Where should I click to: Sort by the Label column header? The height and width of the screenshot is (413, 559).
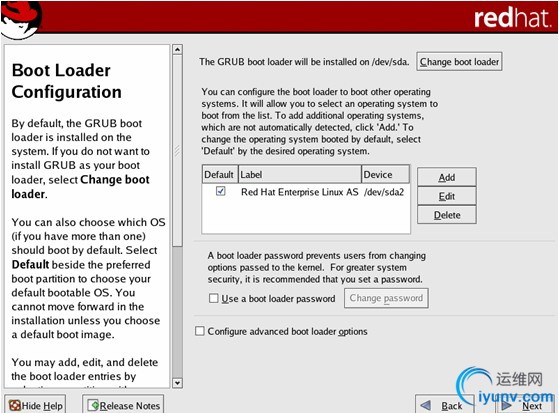[299, 174]
